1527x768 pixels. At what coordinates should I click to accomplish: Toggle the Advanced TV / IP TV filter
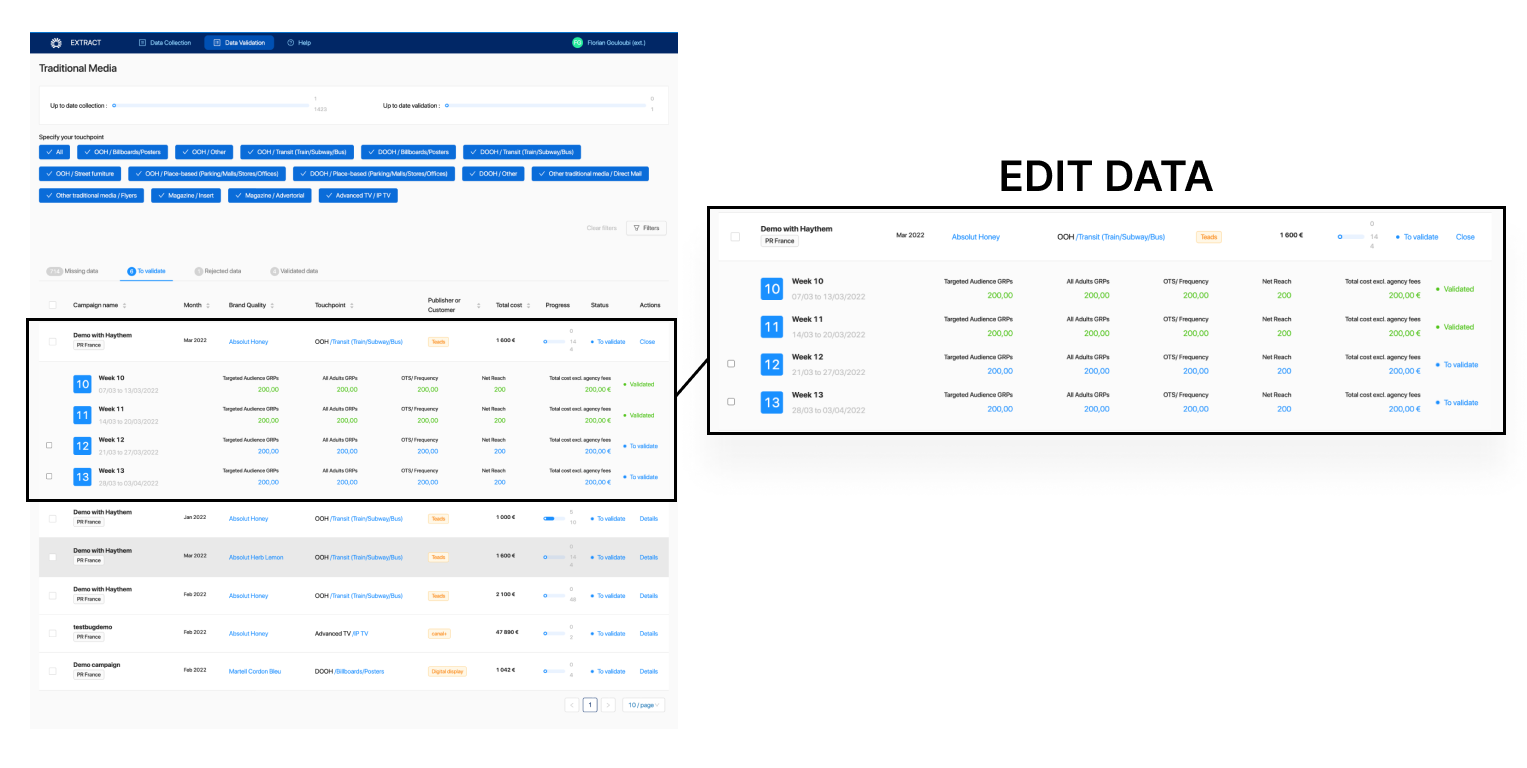coord(358,195)
